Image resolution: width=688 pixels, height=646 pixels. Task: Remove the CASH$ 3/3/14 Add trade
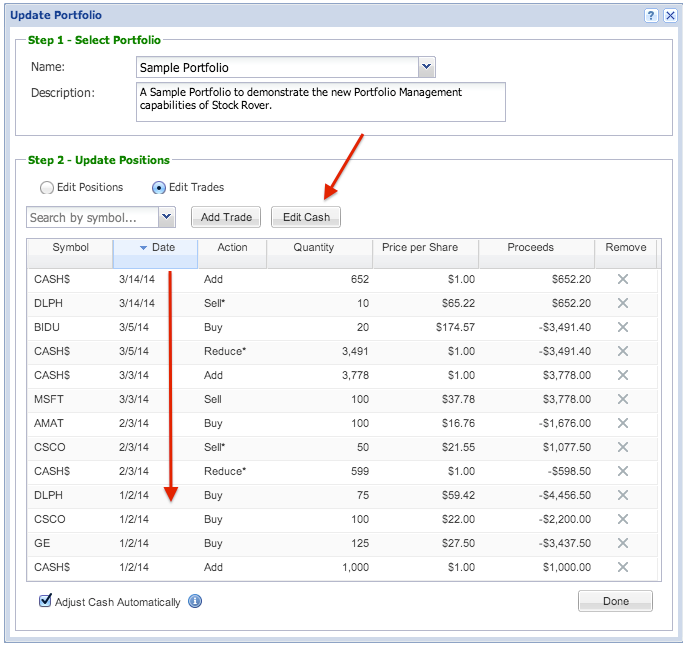[x=623, y=375]
